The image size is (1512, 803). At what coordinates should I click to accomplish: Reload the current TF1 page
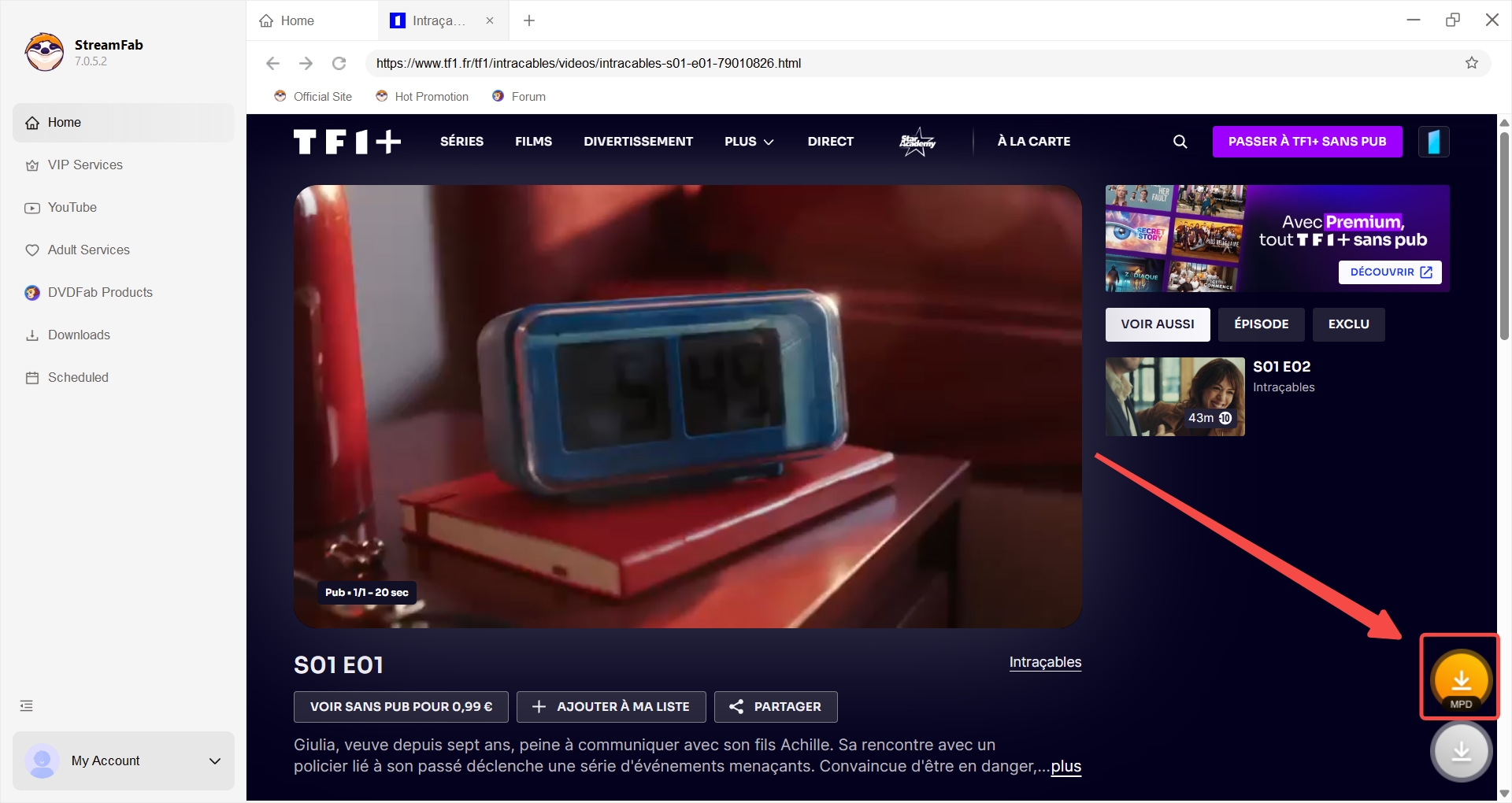point(339,63)
